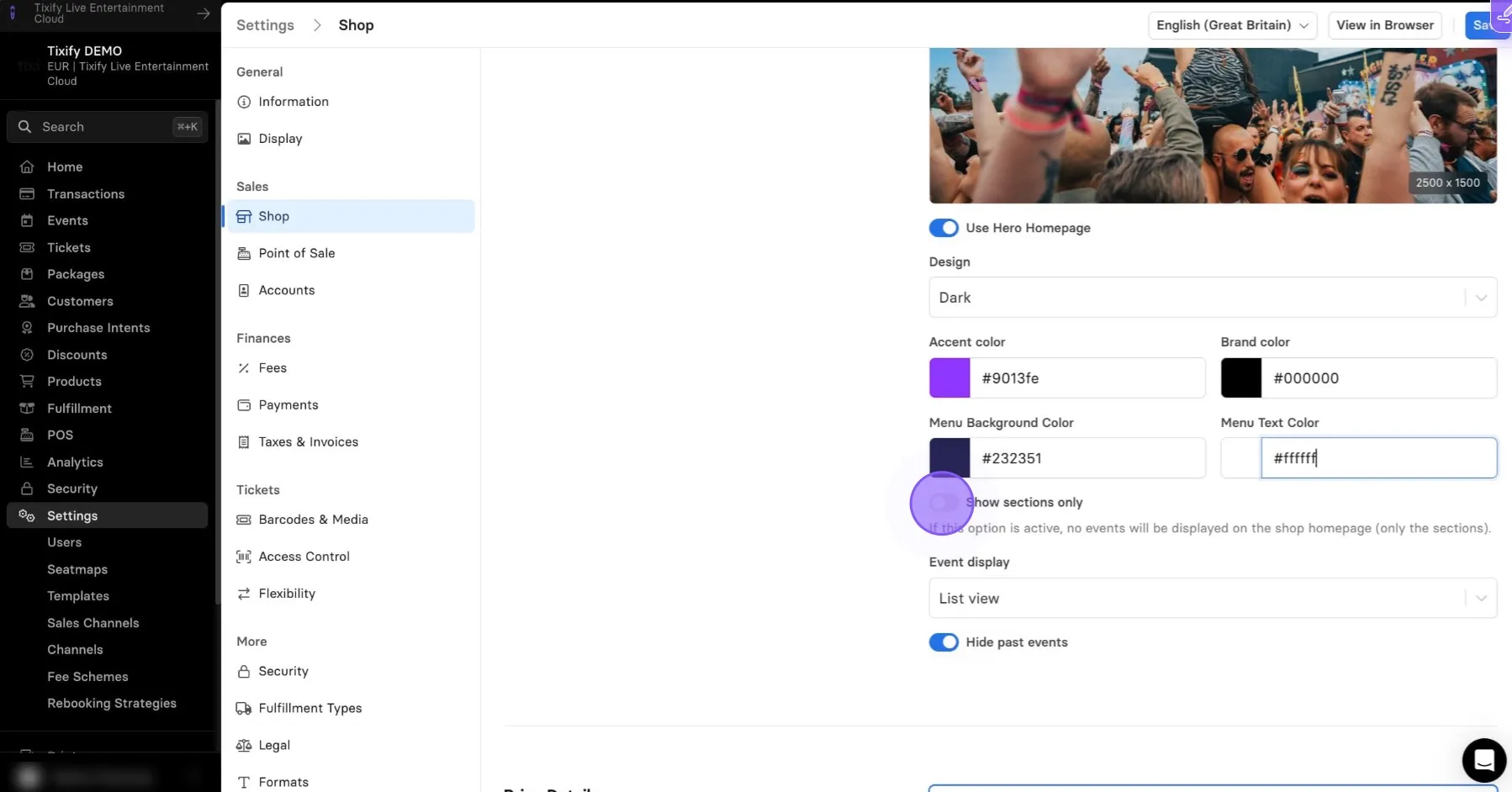Screen dimensions: 1512x792
Task: Open the sidebar Security lock icon
Action: tap(27, 488)
